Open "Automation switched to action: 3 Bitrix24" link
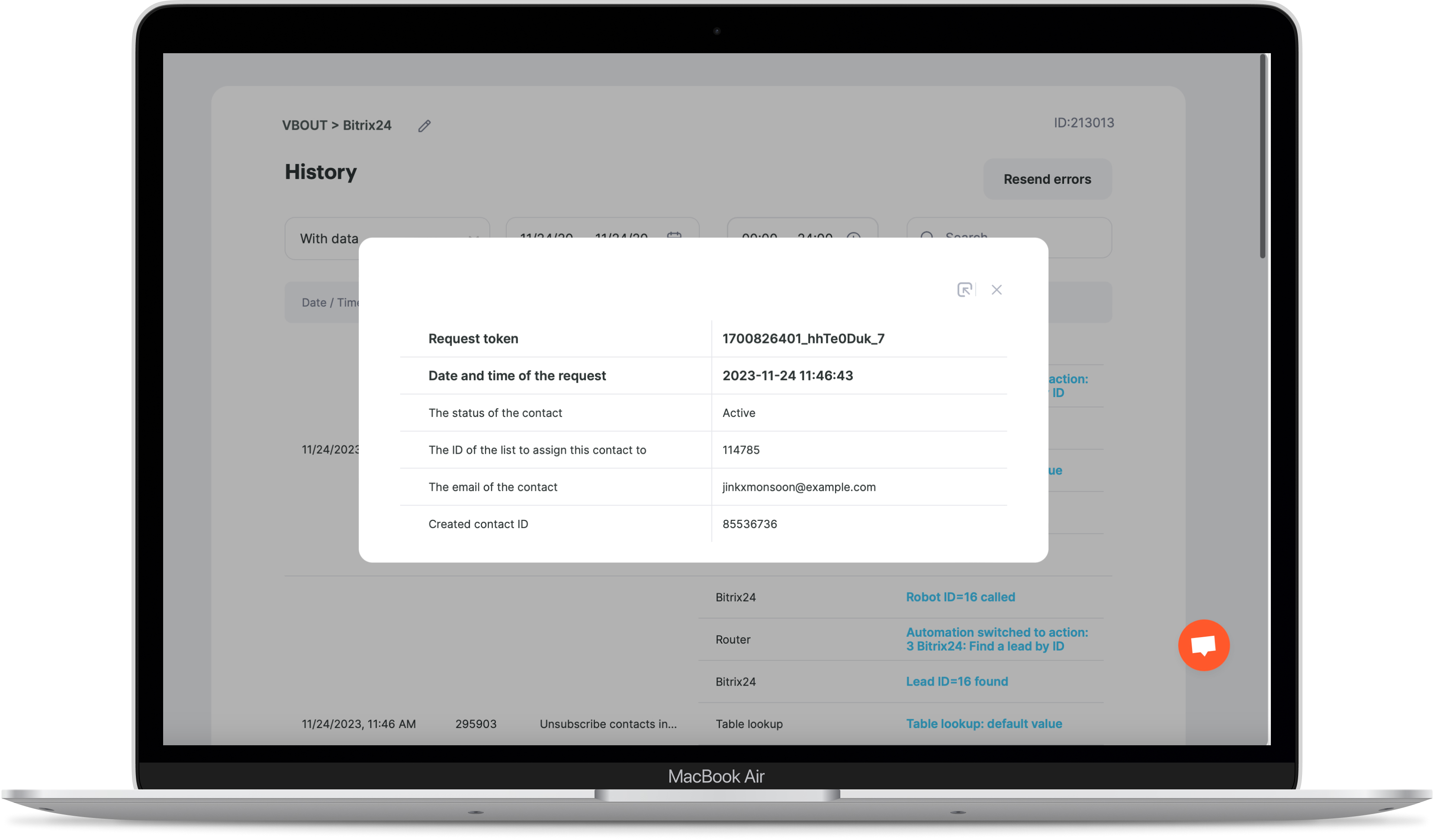 997,639
